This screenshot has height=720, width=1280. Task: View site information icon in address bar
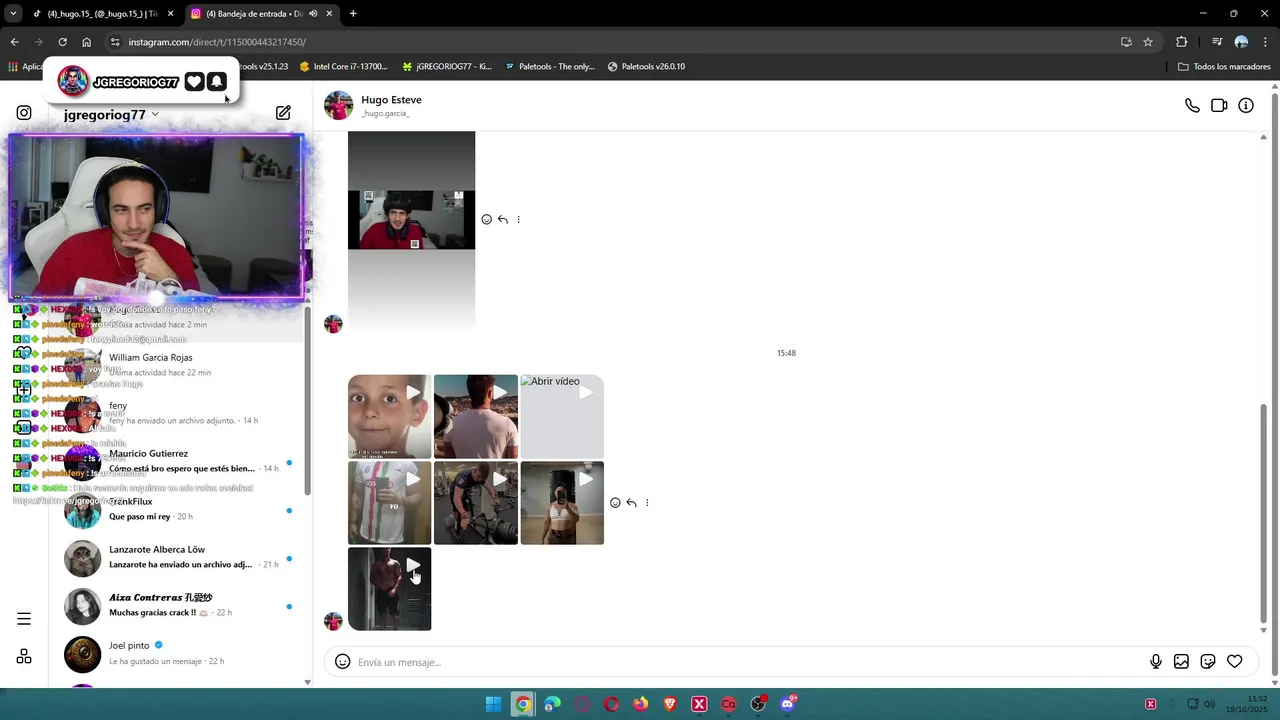coord(115,42)
